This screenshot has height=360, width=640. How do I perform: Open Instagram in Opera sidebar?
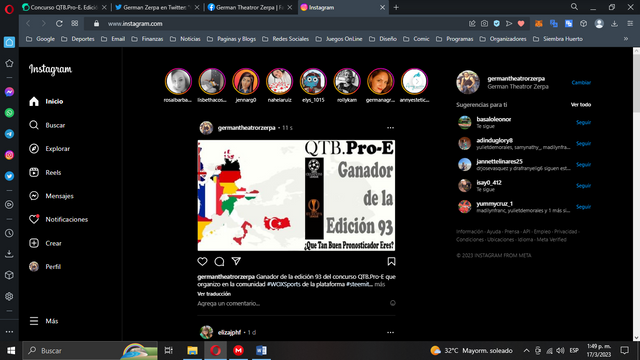[x=9, y=155]
